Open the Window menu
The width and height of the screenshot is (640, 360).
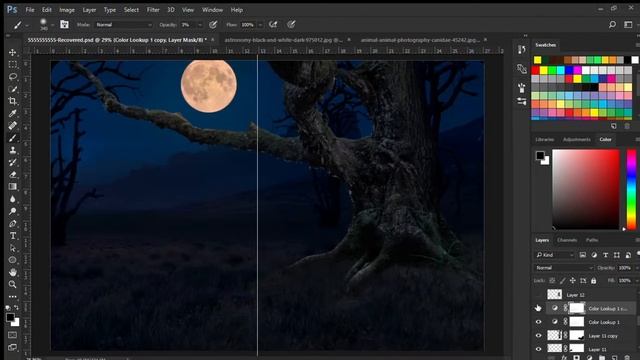tap(212, 10)
